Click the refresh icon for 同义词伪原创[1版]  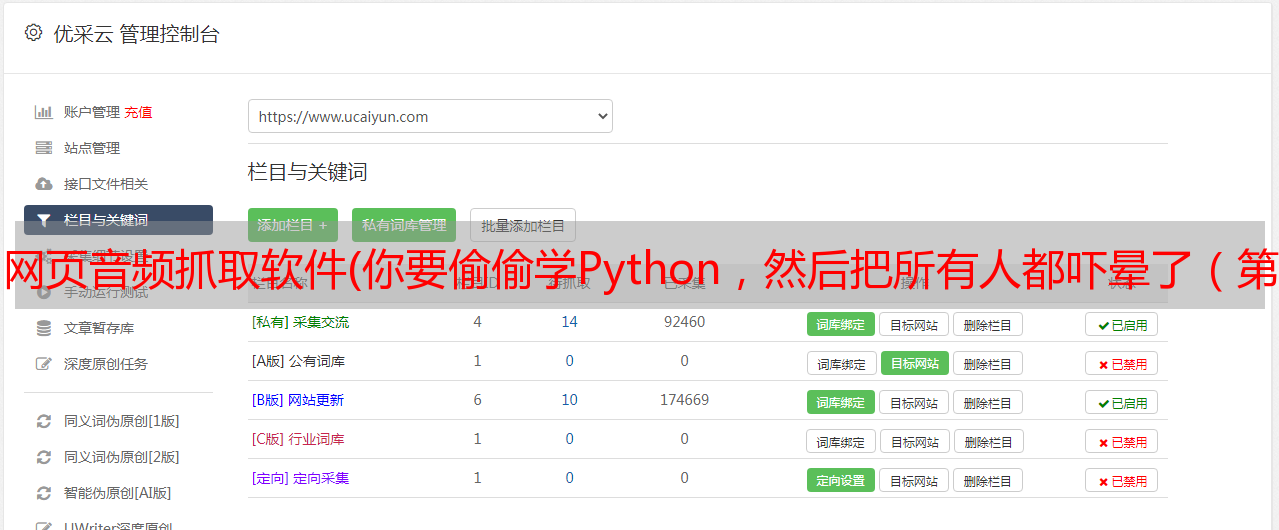tap(44, 421)
